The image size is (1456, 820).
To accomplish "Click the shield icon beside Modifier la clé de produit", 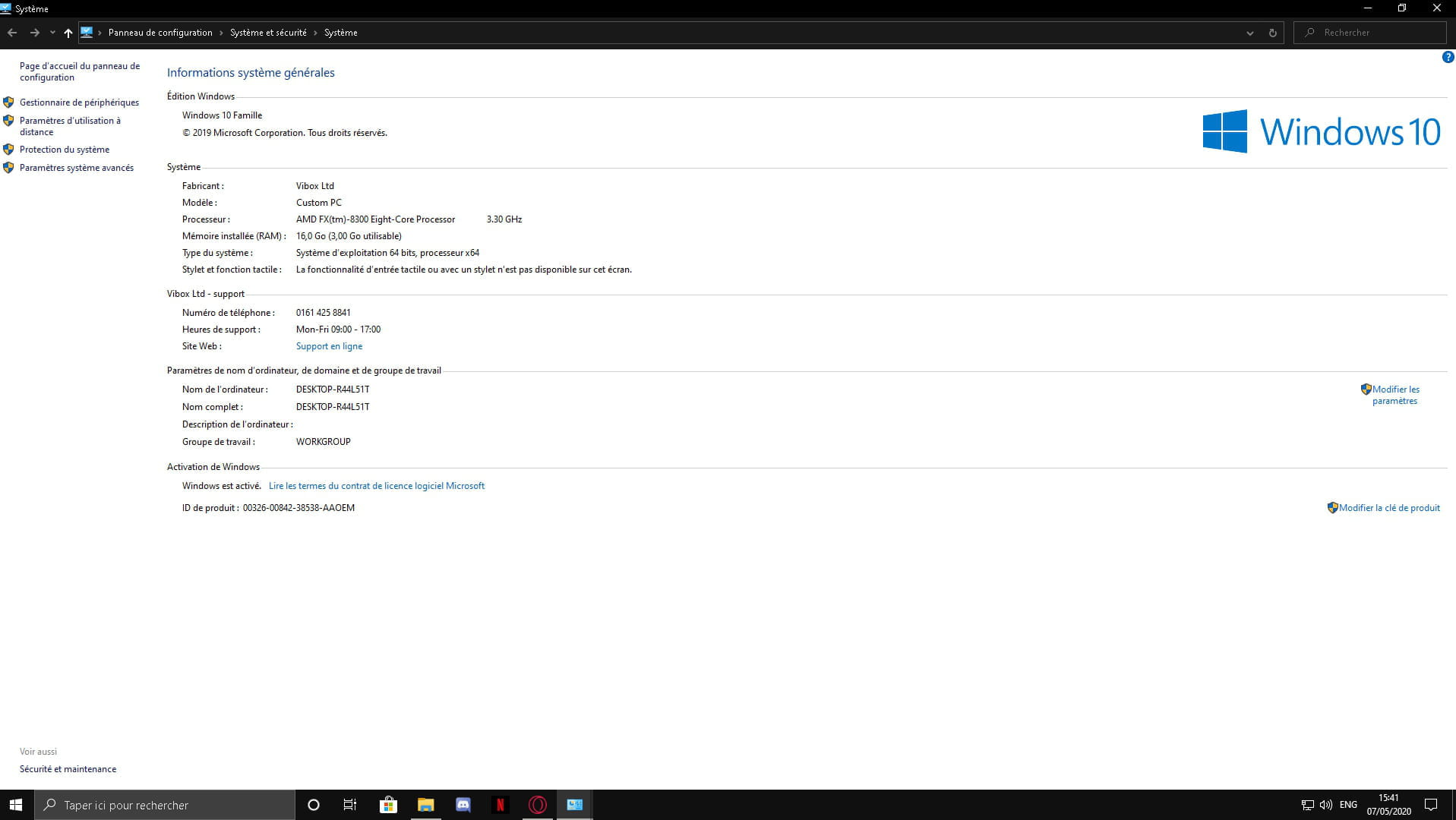I will tap(1332, 507).
